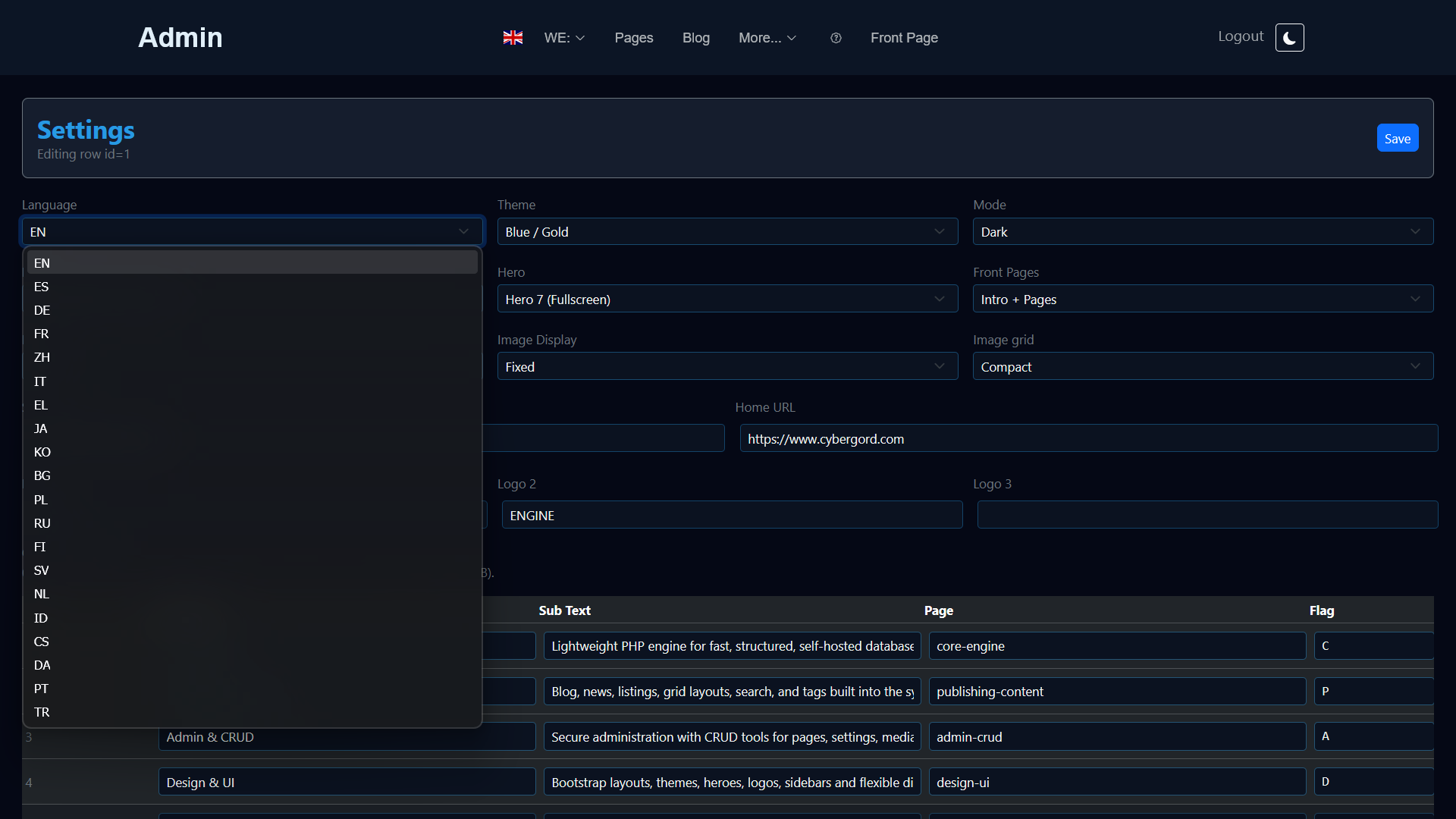Choose SV language option
The height and width of the screenshot is (819, 1456).
pos(253,570)
